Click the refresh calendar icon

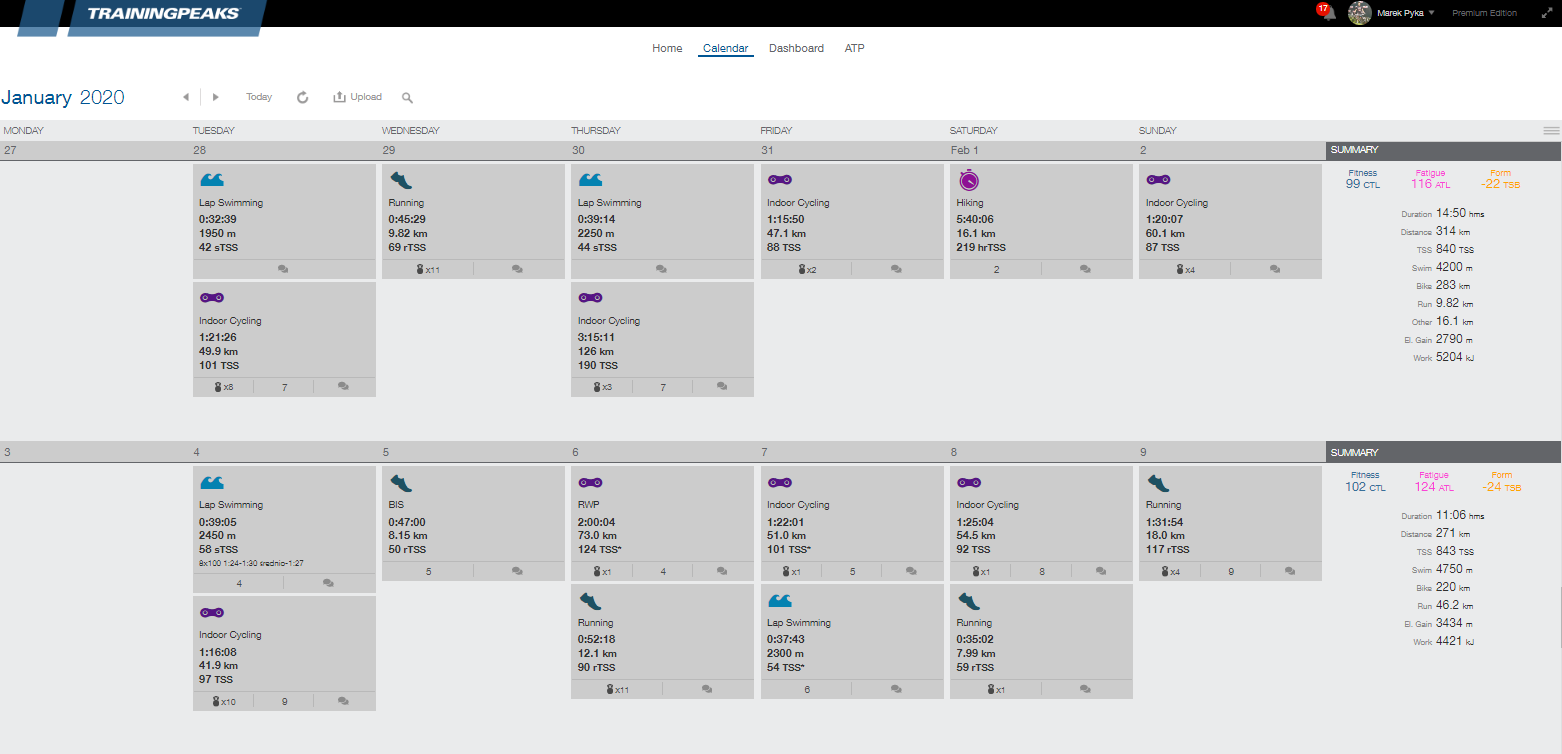303,97
